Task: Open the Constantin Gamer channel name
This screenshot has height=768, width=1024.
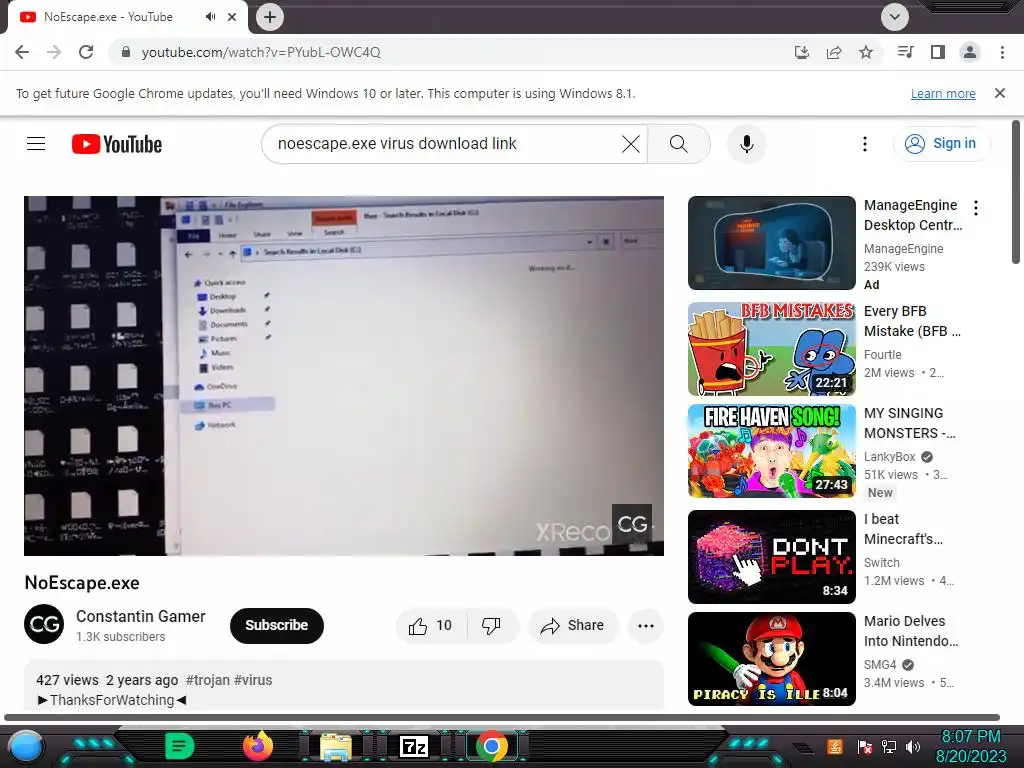Action: pyautogui.click(x=140, y=616)
